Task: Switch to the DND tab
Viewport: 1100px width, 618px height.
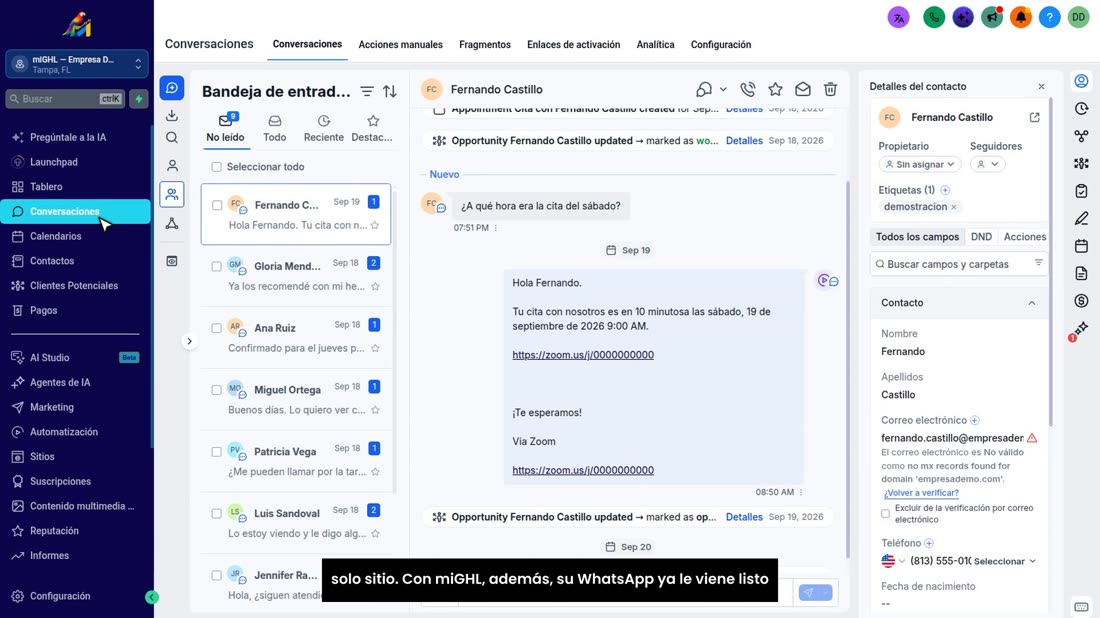Action: coord(981,237)
